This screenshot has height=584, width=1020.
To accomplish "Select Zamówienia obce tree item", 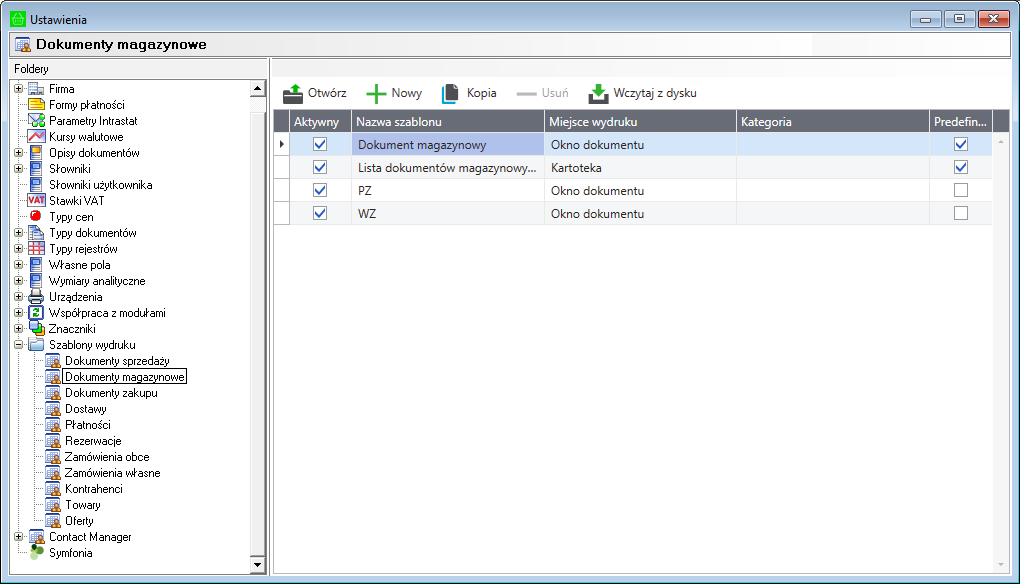I will point(107,457).
